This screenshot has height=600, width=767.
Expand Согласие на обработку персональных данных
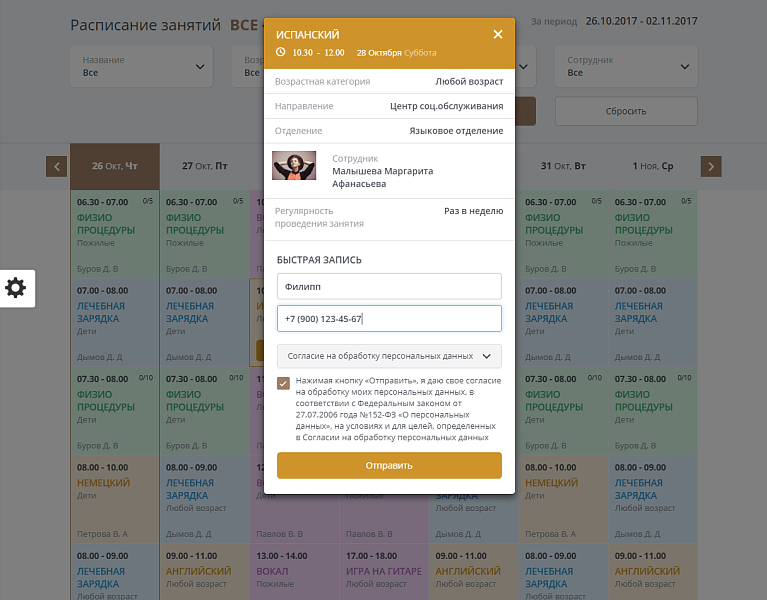click(x=389, y=355)
